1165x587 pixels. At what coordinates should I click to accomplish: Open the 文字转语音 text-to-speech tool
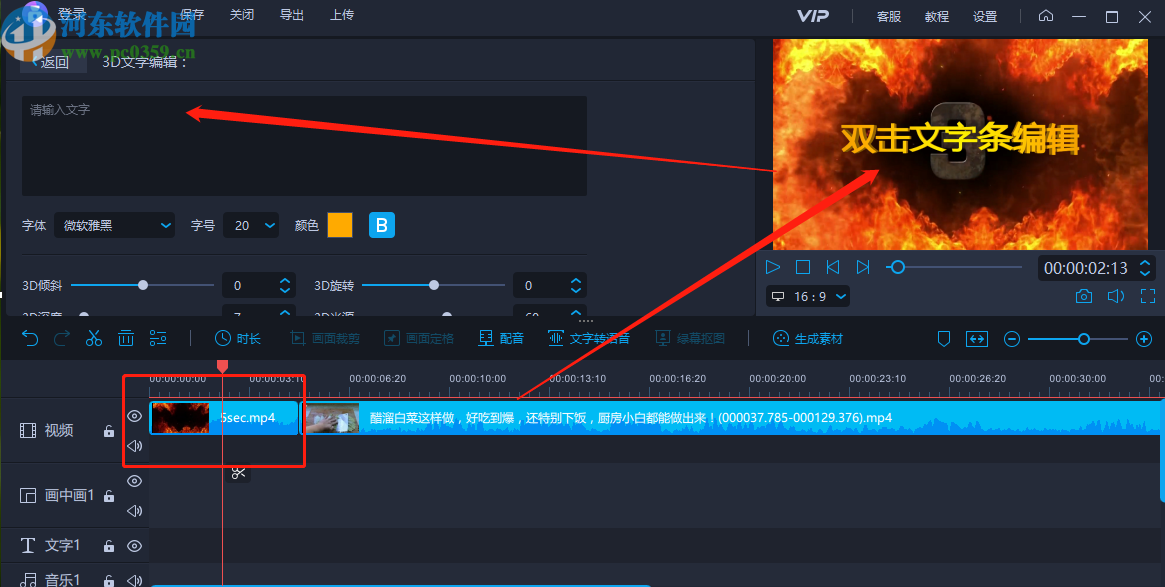click(x=588, y=338)
